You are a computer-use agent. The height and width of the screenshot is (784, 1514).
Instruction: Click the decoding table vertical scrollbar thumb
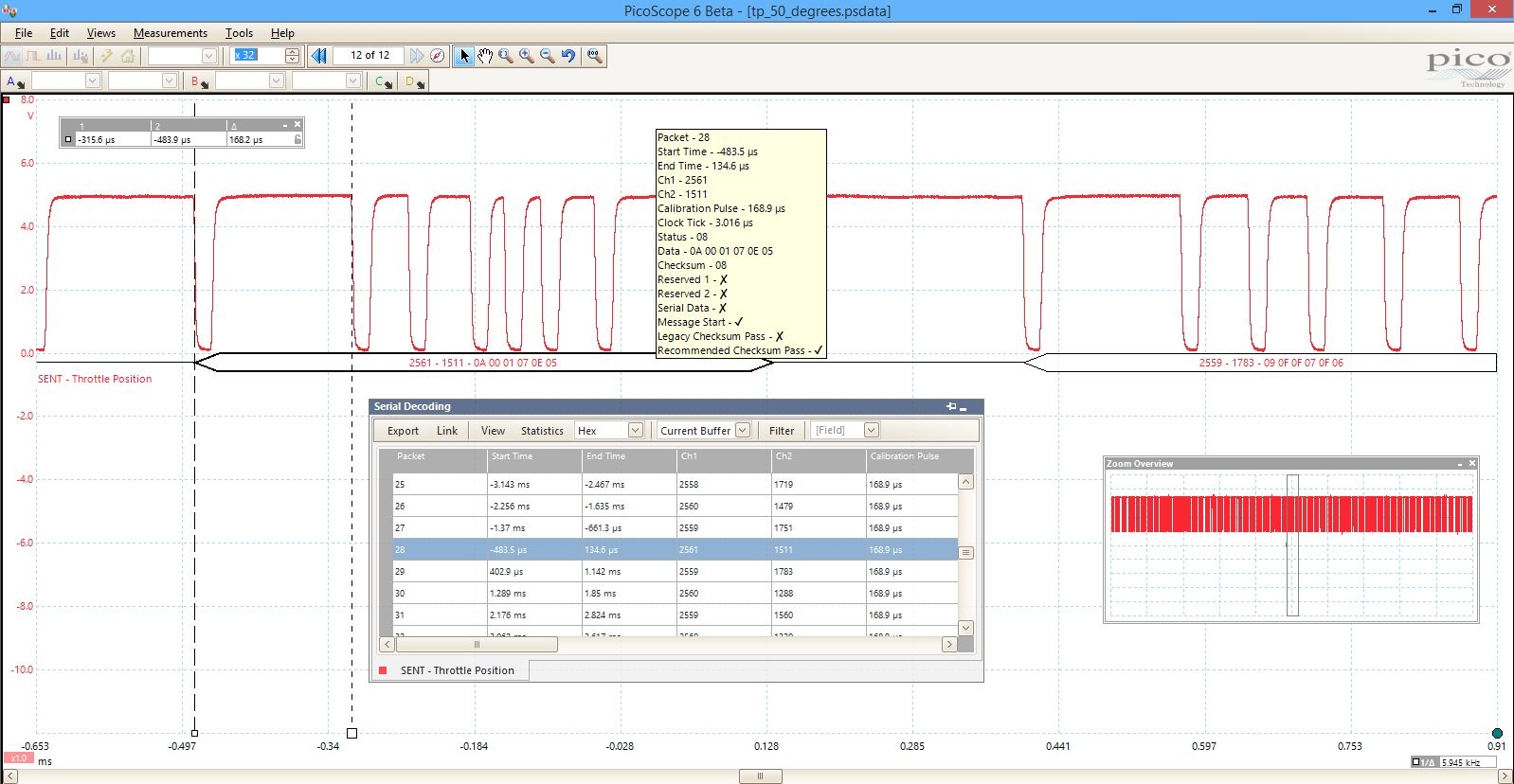click(x=966, y=553)
